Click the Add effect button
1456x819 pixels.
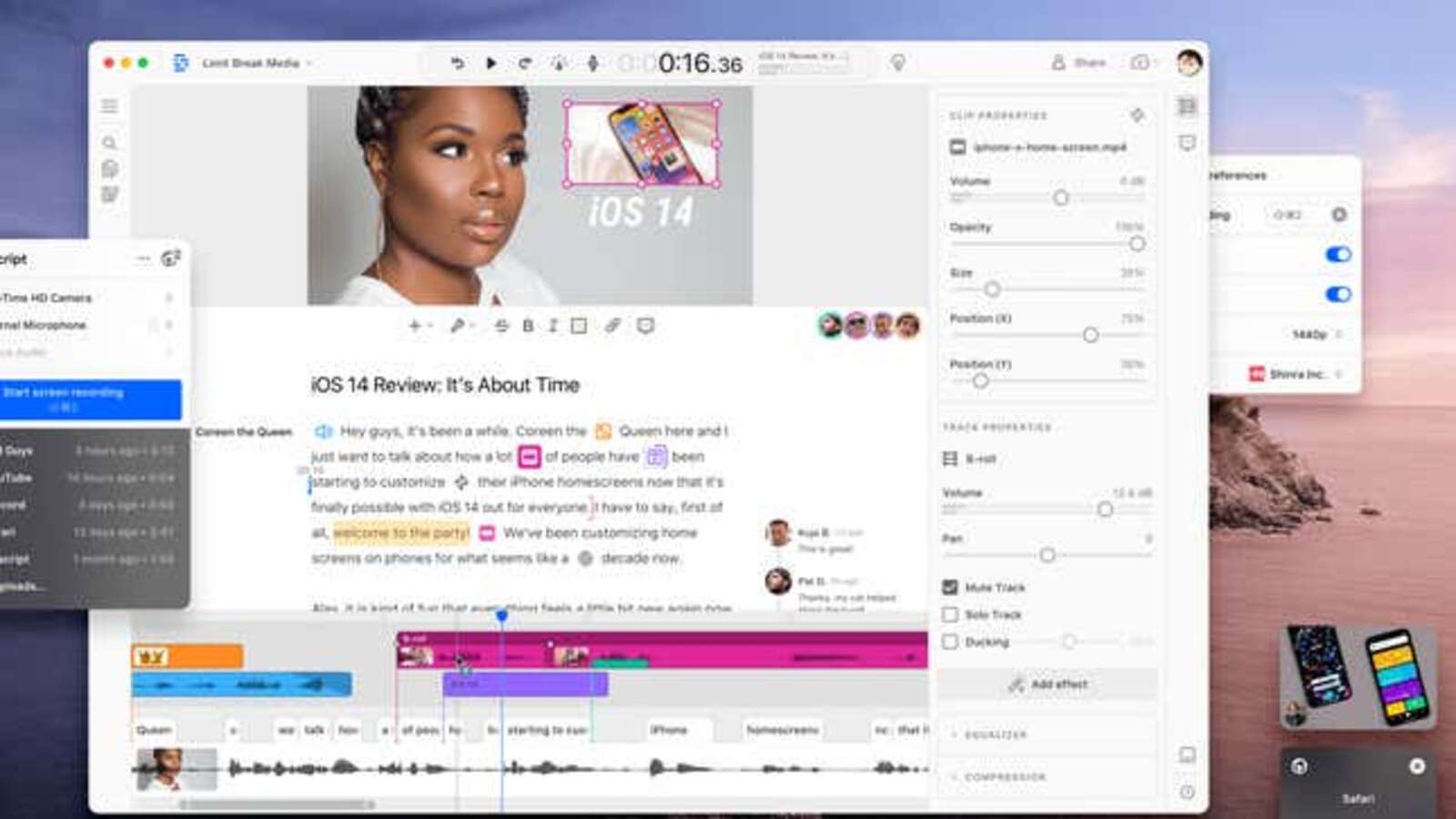point(1047,684)
